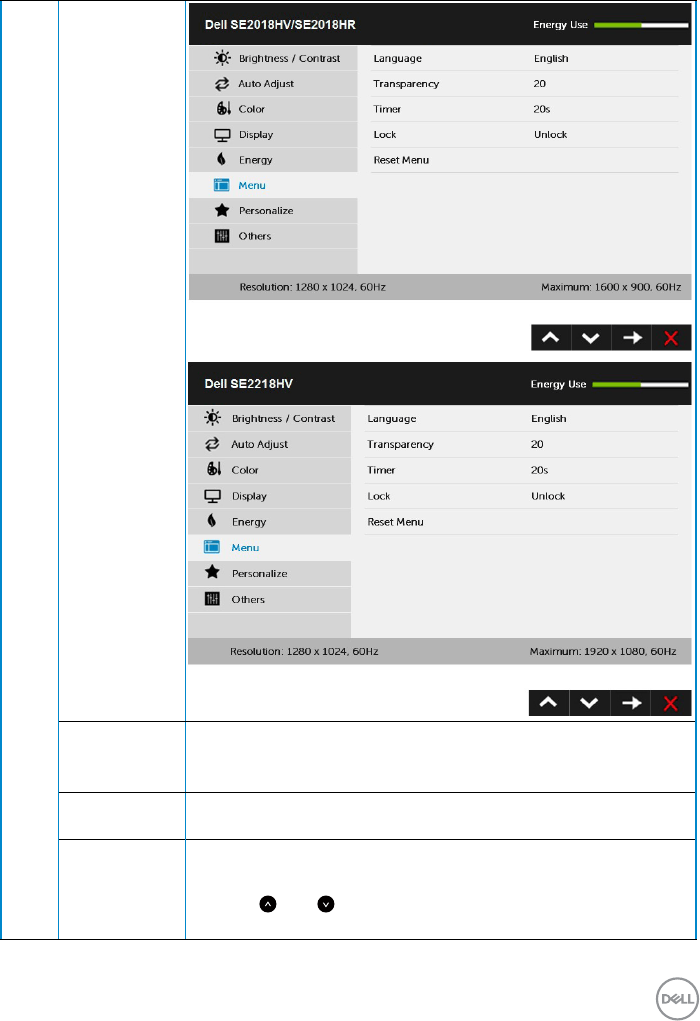Select Auto Adjust label in SE2018HV menu
Screen dimensions: 700x1021
[x=266, y=84]
